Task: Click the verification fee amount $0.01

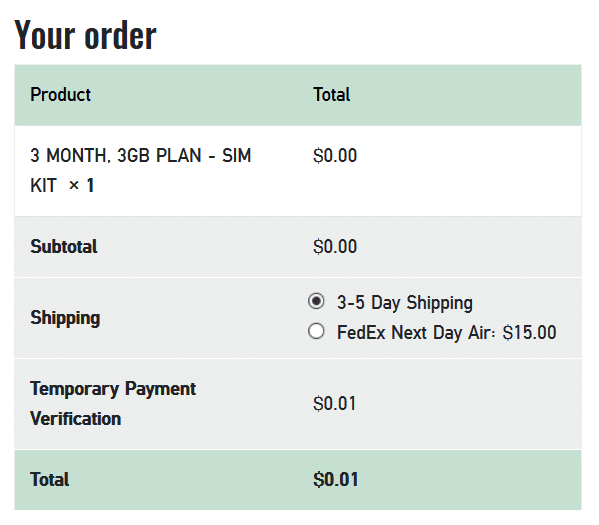Action: (334, 403)
